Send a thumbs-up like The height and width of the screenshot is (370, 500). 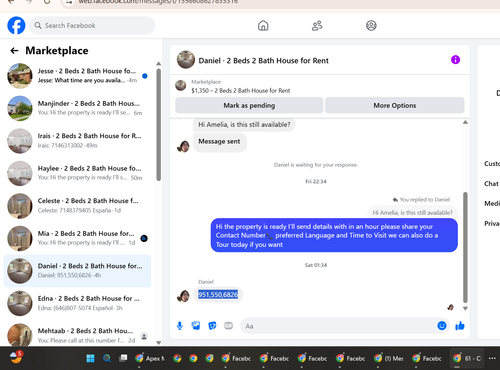460,326
